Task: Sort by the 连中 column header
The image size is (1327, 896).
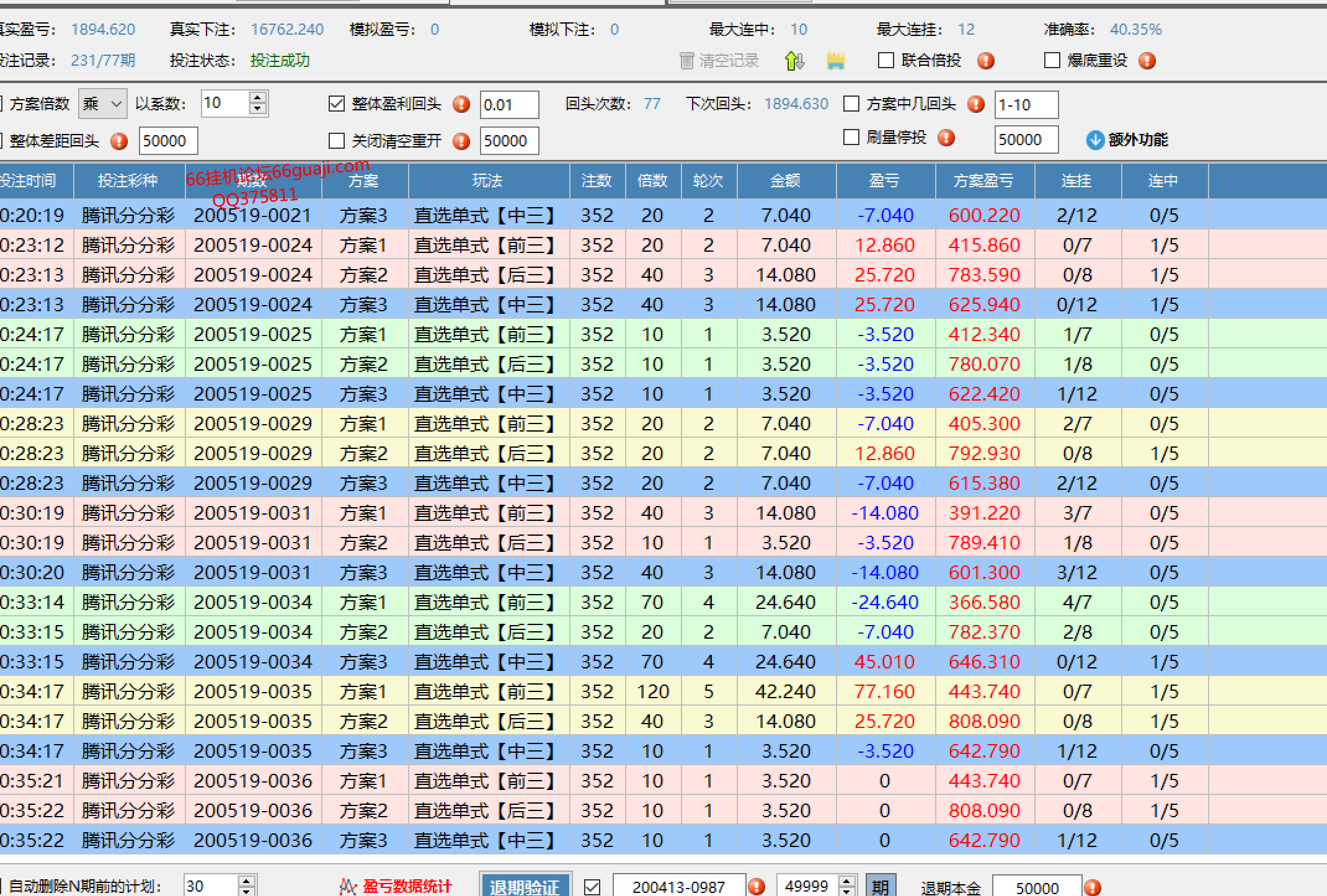Action: 1165,180
